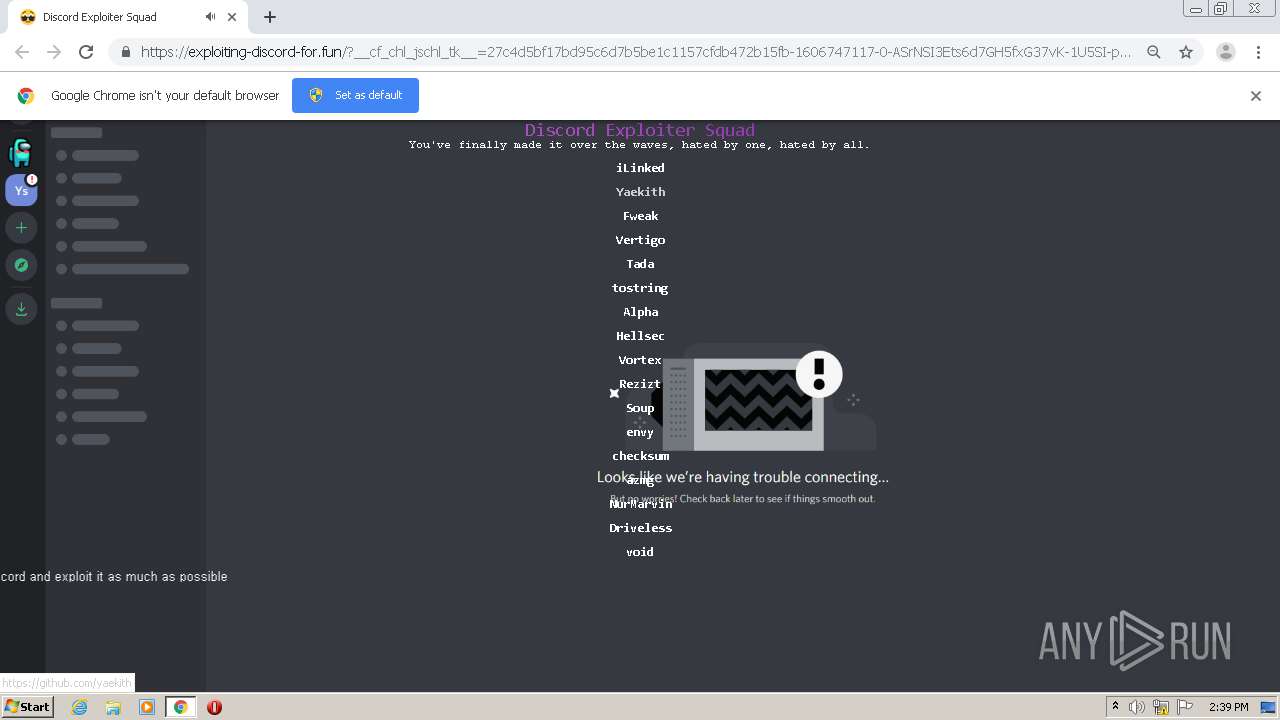Click the trouble connecting message
Viewport: 1280px width, 720px height.
pyautogui.click(x=743, y=477)
